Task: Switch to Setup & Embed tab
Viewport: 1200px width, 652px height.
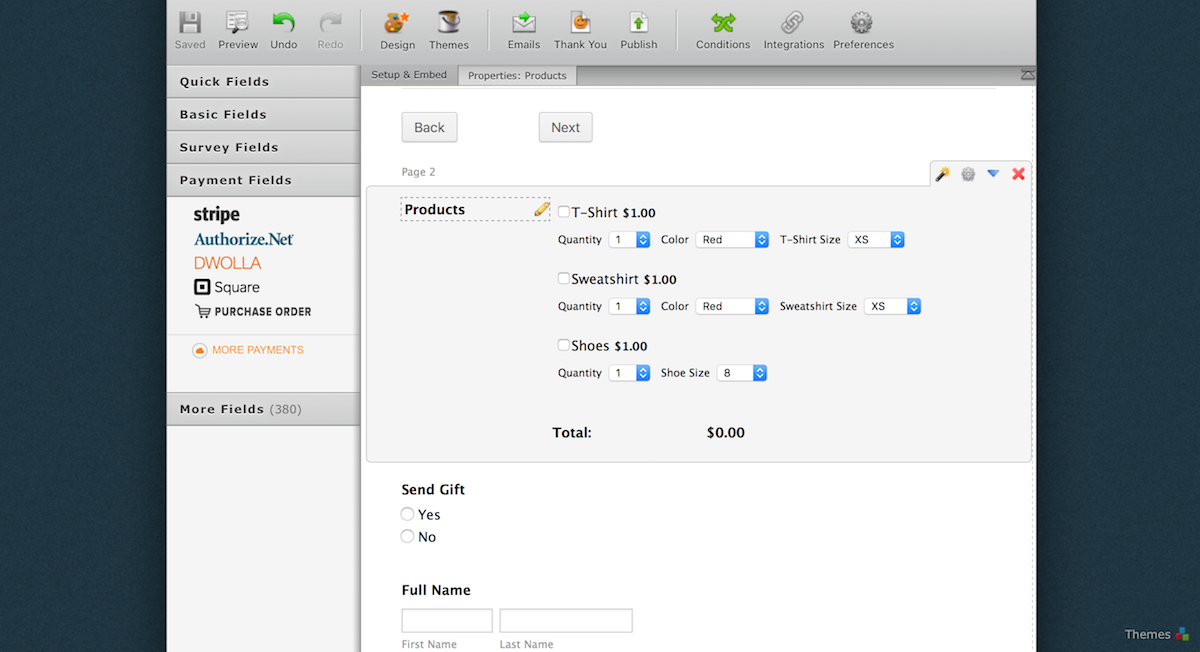Action: pyautogui.click(x=409, y=75)
